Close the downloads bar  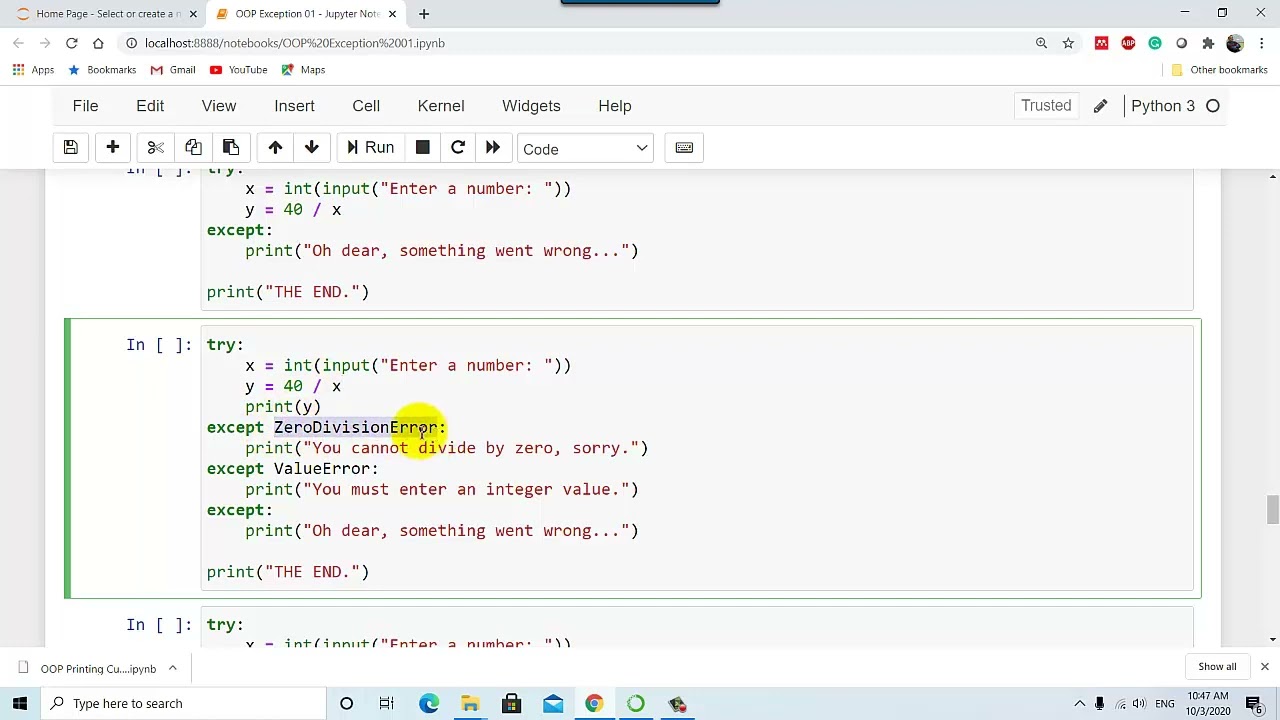tap(1264, 667)
